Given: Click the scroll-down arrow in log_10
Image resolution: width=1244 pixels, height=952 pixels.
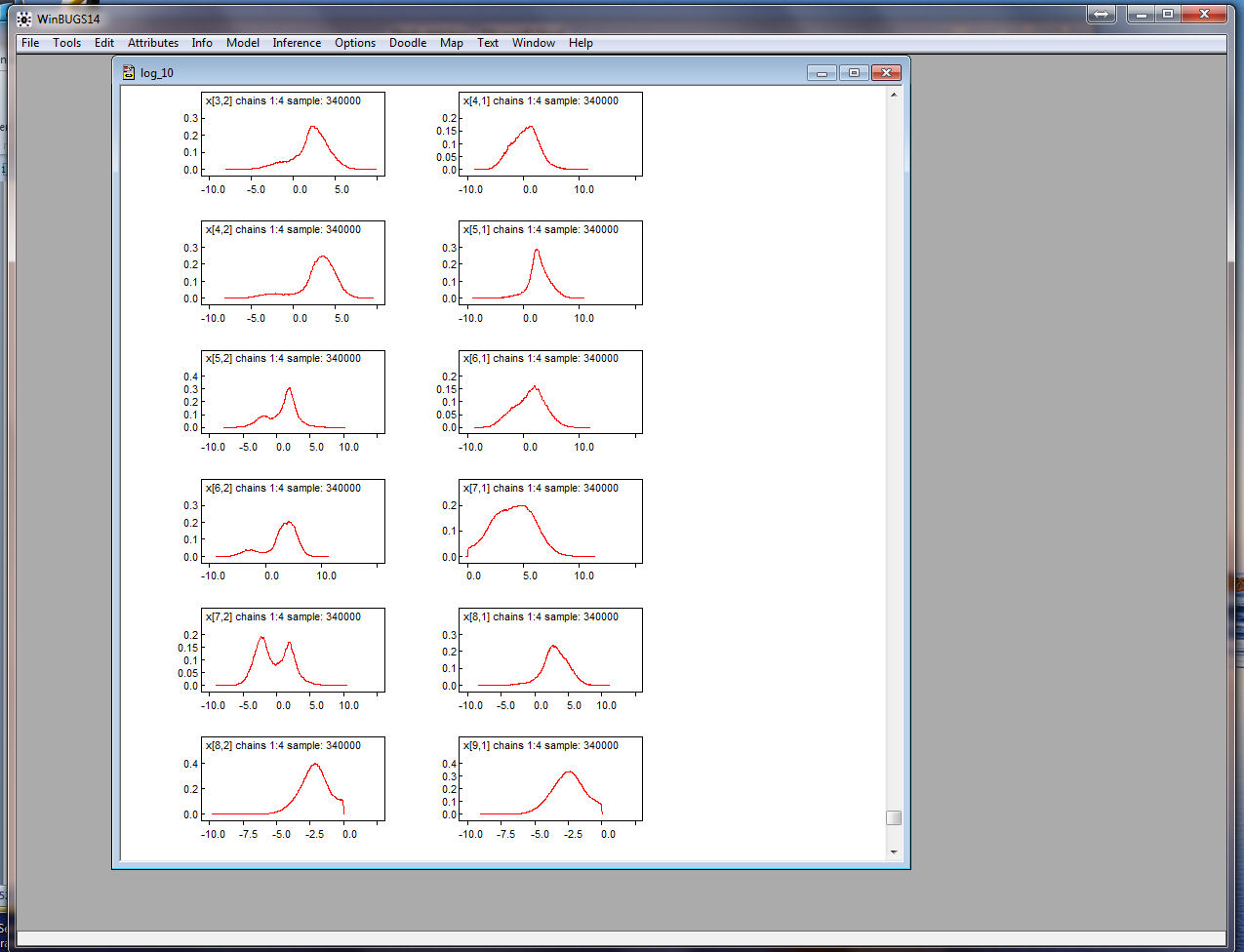Looking at the screenshot, I should [894, 852].
